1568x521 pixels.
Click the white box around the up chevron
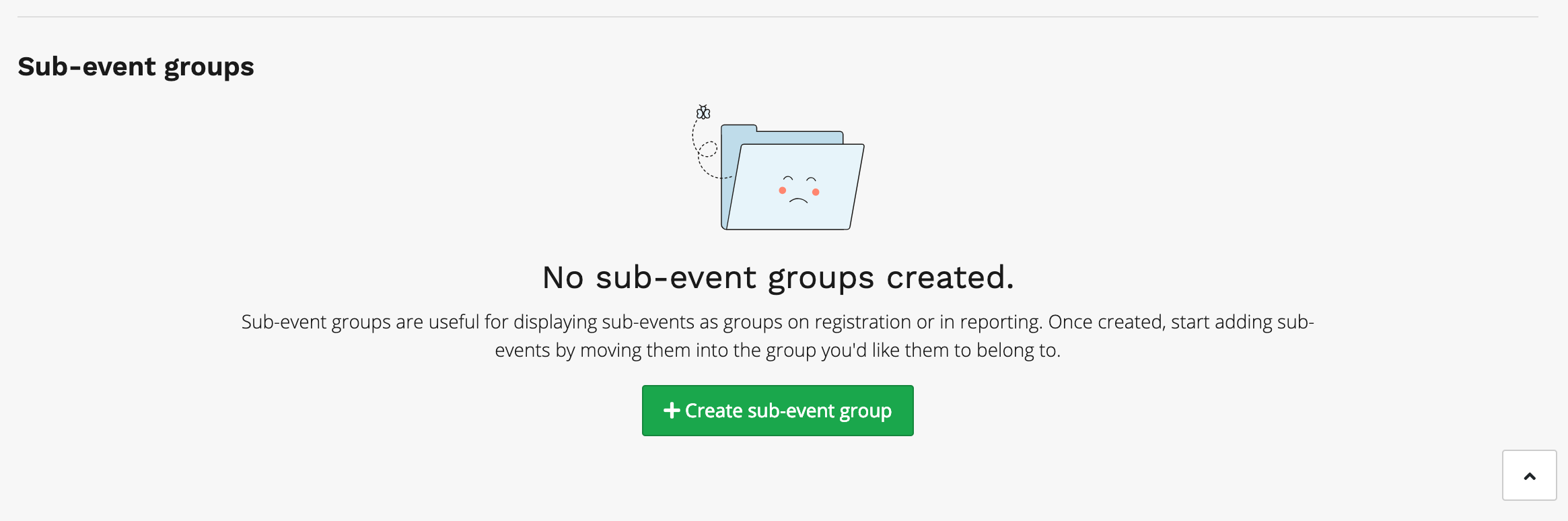pos(1530,475)
